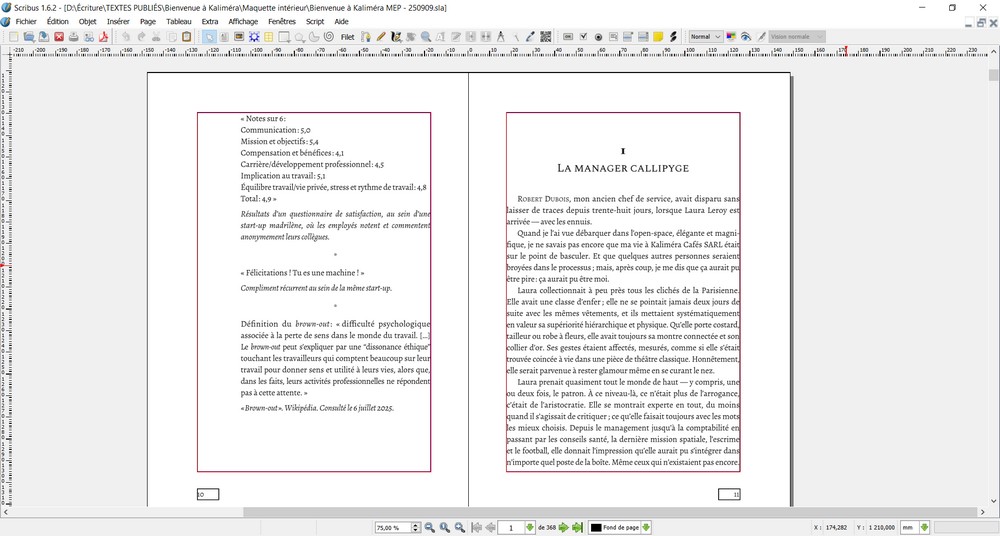
Task: Open the Page menu
Action: tap(148, 21)
